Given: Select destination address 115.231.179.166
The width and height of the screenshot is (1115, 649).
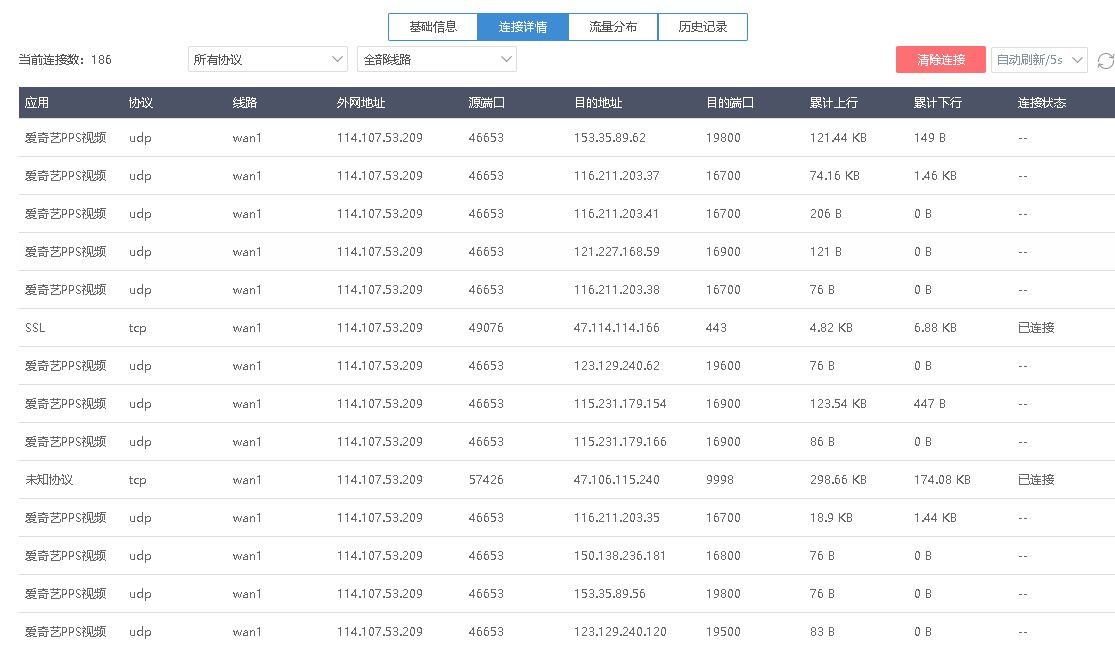Looking at the screenshot, I should 620,441.
